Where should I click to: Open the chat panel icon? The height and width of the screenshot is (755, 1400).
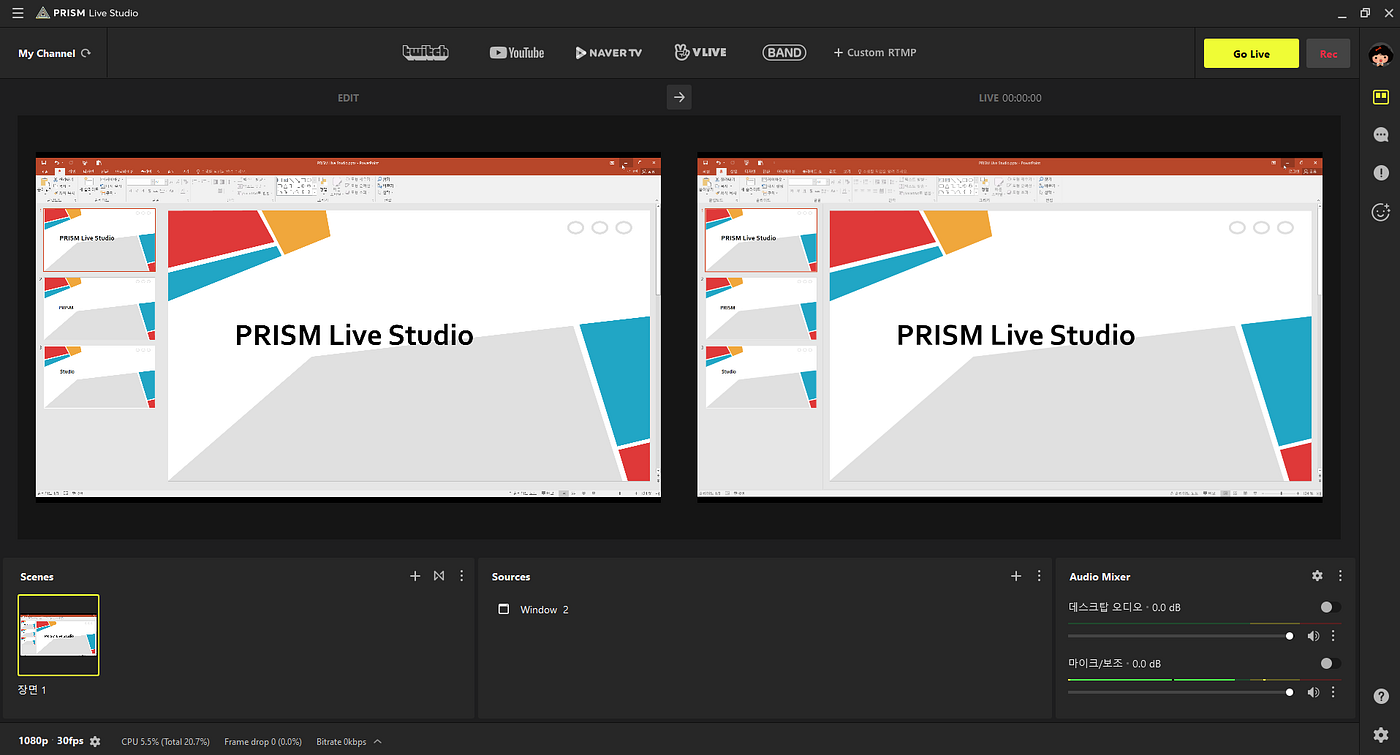pyautogui.click(x=1381, y=134)
